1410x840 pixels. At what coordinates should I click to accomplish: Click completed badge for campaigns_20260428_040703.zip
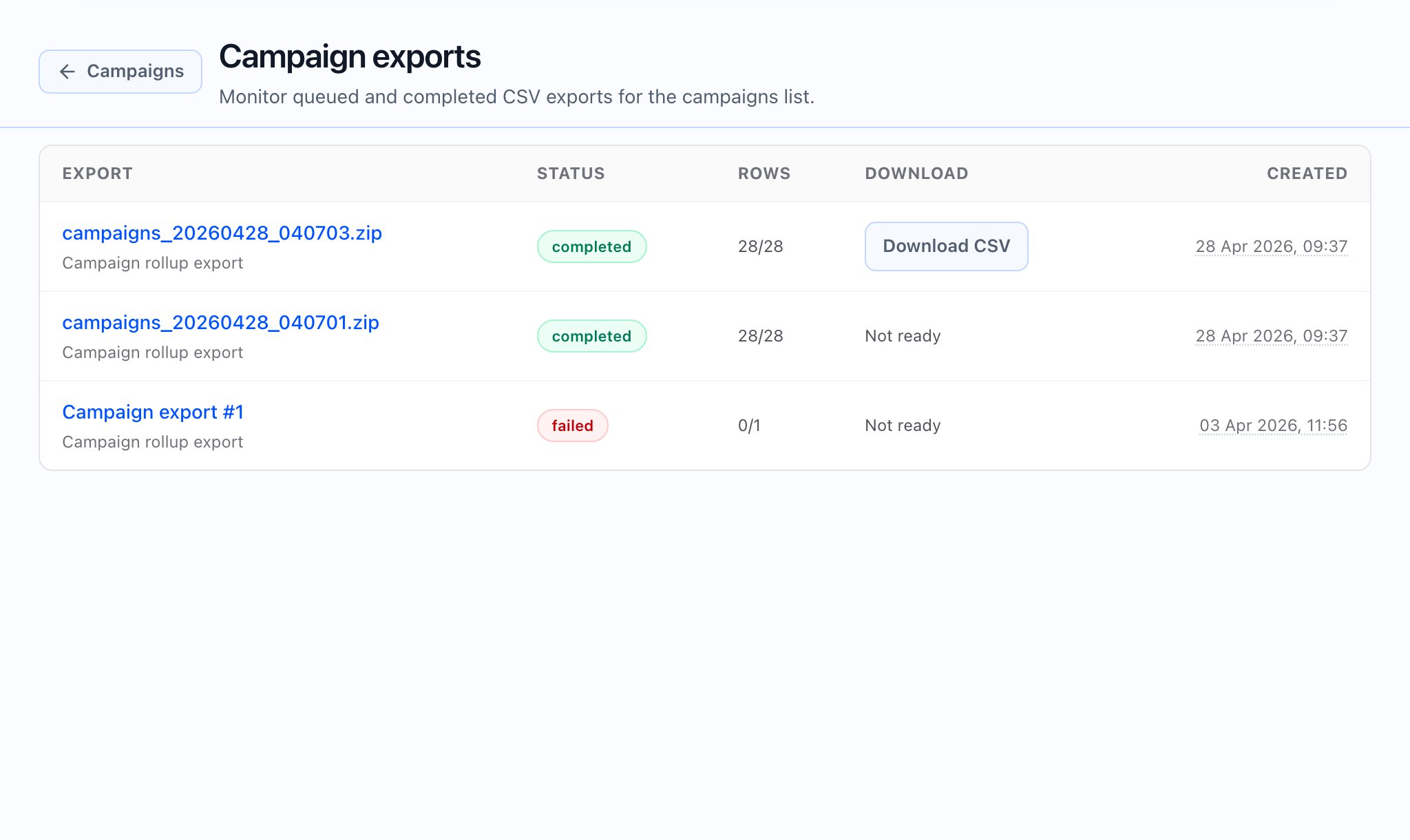click(591, 246)
